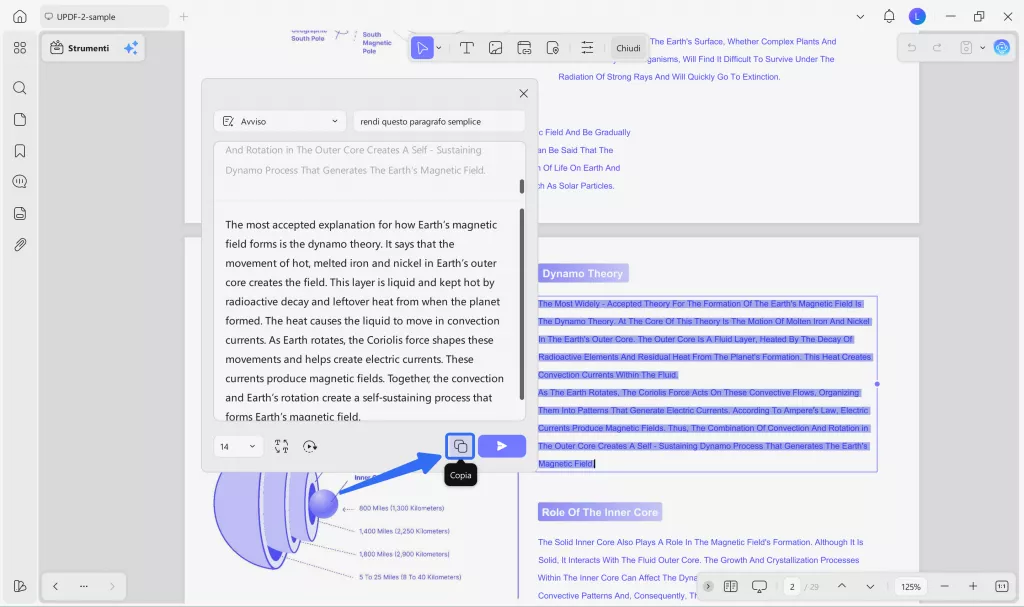Open the tab list chevron in title bar

(x=860, y=16)
